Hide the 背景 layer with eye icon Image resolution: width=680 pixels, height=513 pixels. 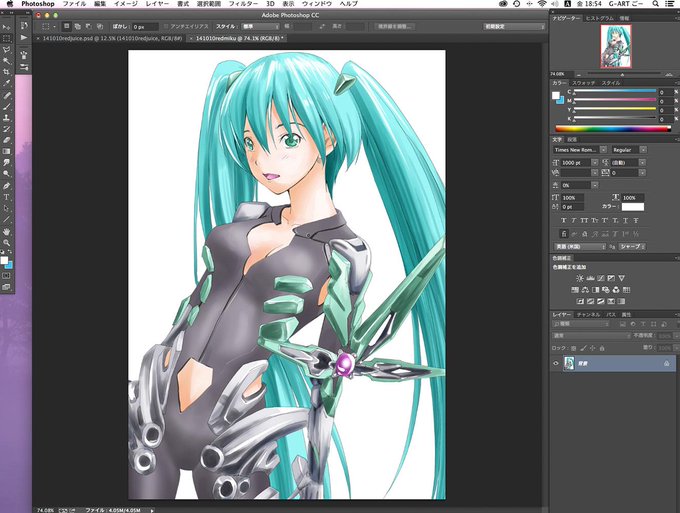coord(556,363)
